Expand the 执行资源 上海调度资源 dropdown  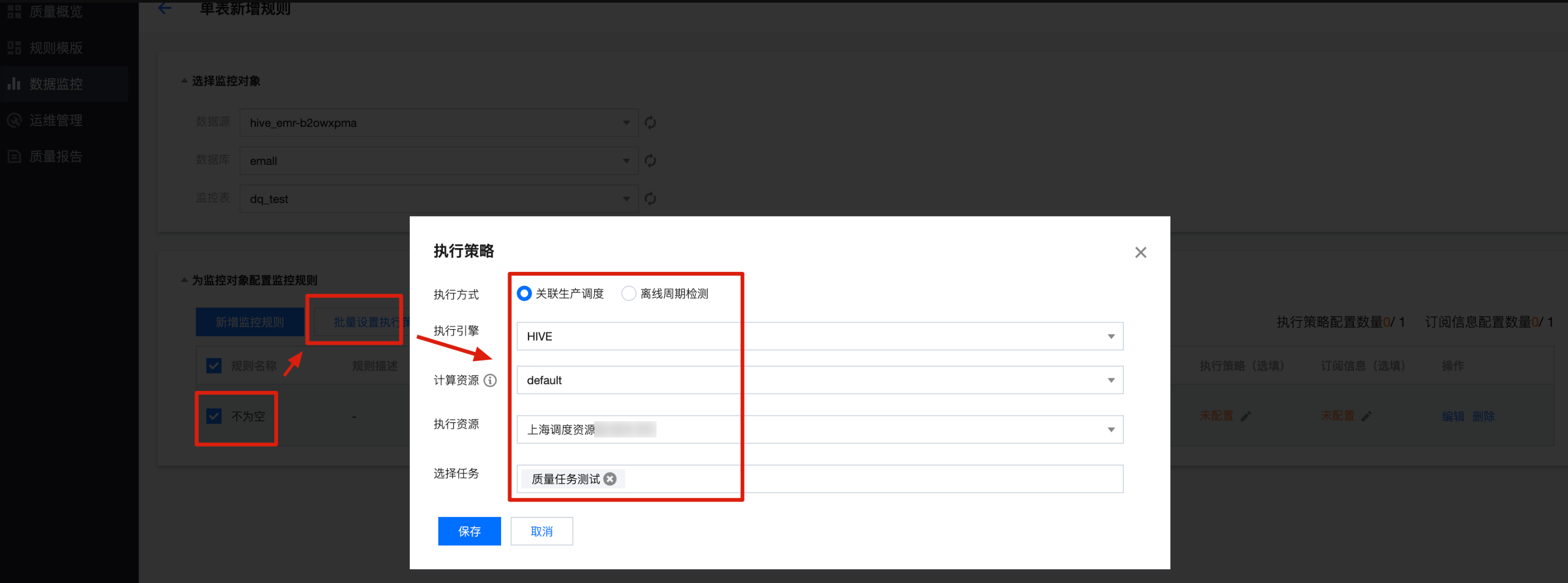click(819, 430)
